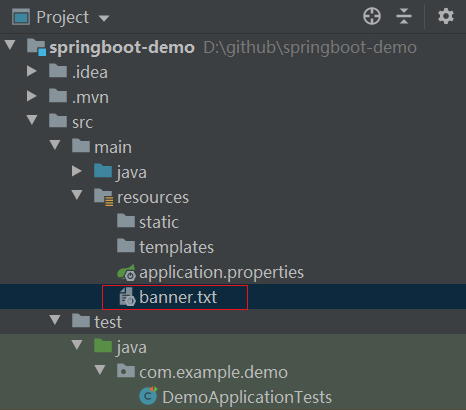Expand the main java folder arrow
This screenshot has width=466, height=410.
77,171
